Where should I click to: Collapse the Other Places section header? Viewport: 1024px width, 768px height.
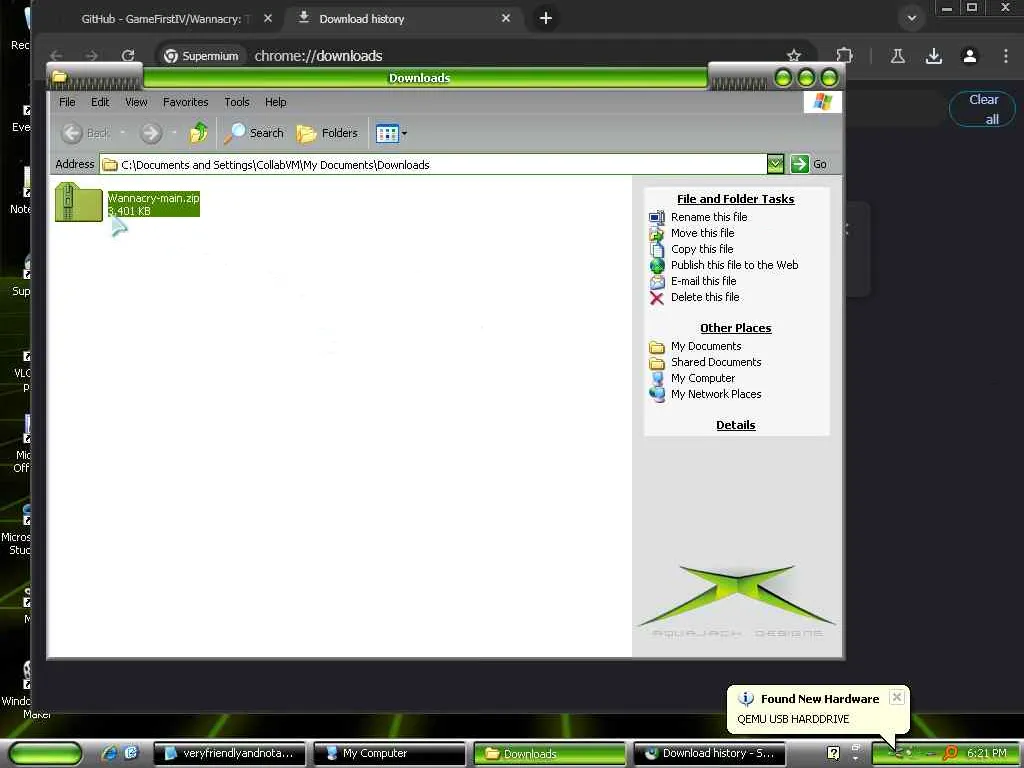click(735, 328)
